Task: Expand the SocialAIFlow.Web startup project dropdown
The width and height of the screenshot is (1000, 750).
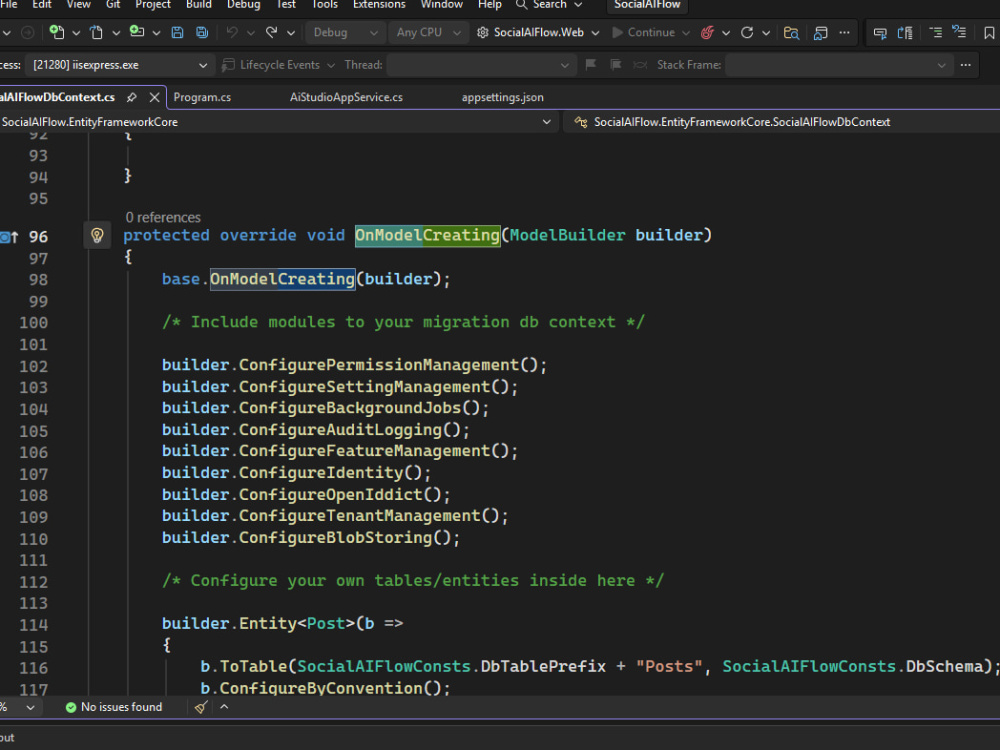Action: pyautogui.click(x=595, y=33)
